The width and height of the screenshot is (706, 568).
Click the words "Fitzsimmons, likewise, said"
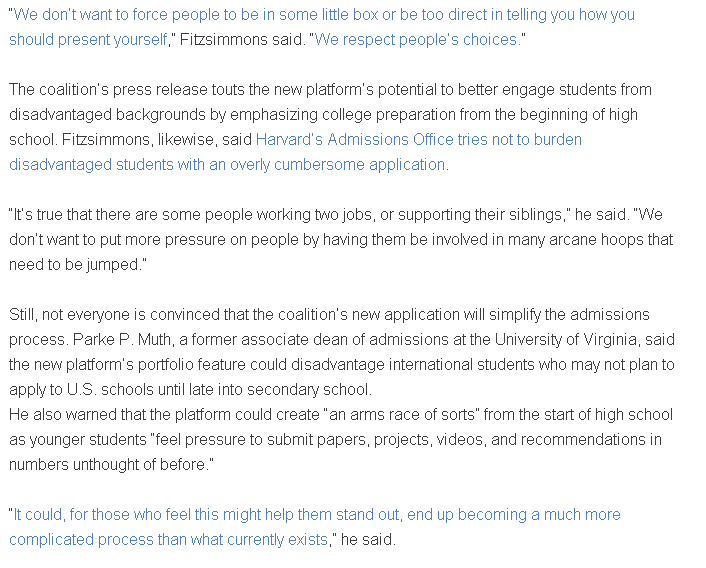(157, 140)
